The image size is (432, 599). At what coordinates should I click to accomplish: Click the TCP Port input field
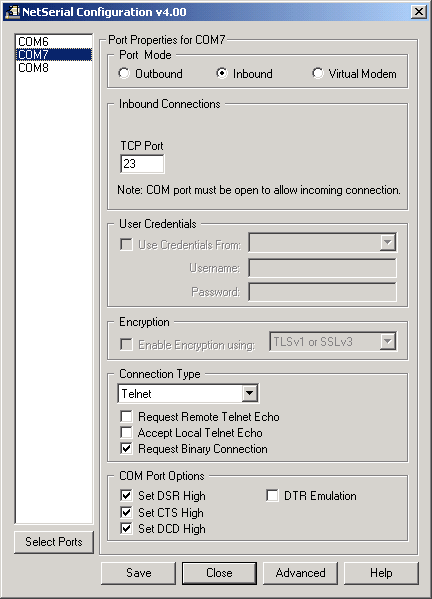(142, 164)
